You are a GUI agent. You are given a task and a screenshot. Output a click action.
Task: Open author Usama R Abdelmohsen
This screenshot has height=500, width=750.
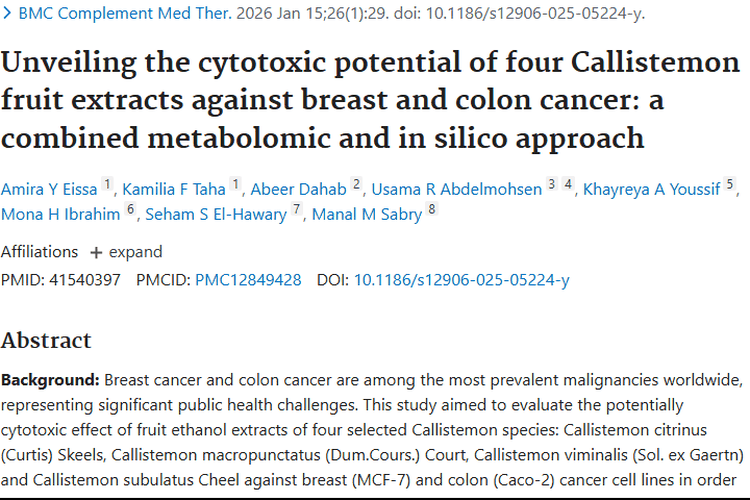(457, 189)
